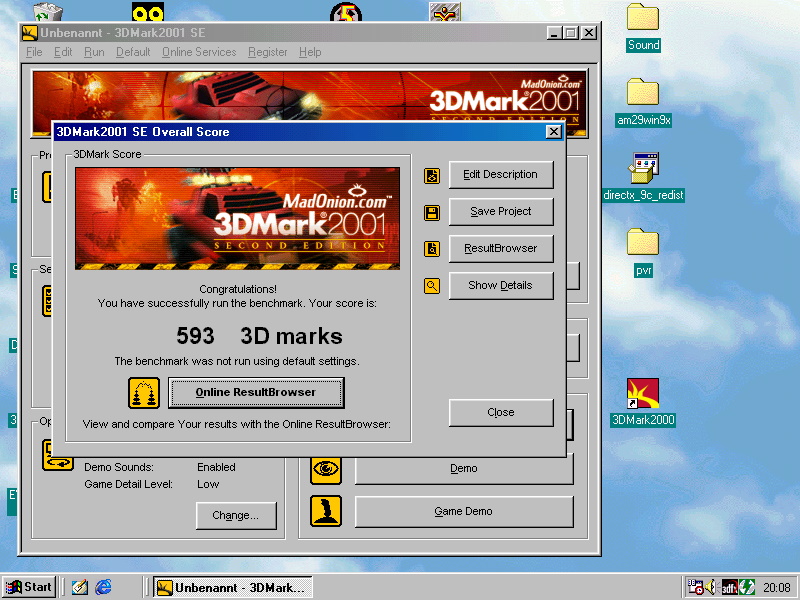Image resolution: width=800 pixels, height=600 pixels.
Task: Click the Online ResultBrowser button
Action: [256, 392]
